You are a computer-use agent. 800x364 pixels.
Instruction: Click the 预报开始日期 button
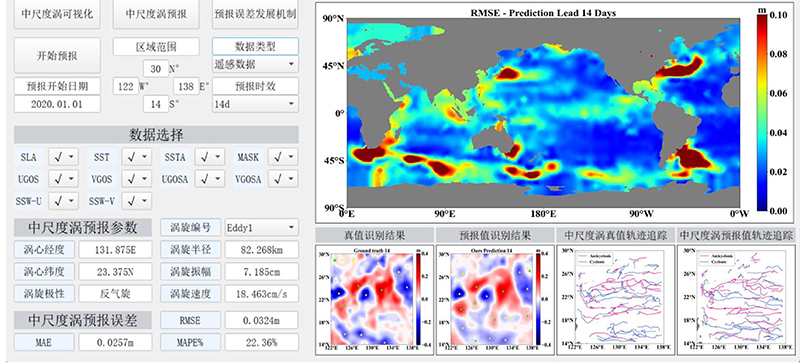coord(57,86)
